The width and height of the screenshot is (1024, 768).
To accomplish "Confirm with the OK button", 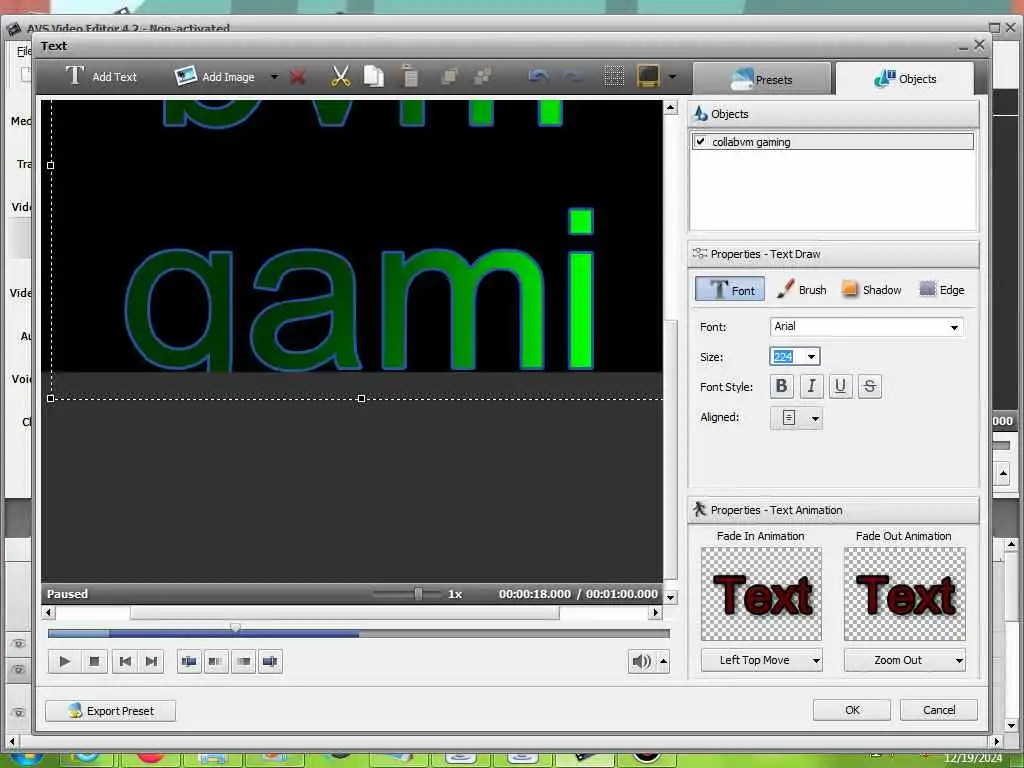I will 852,710.
